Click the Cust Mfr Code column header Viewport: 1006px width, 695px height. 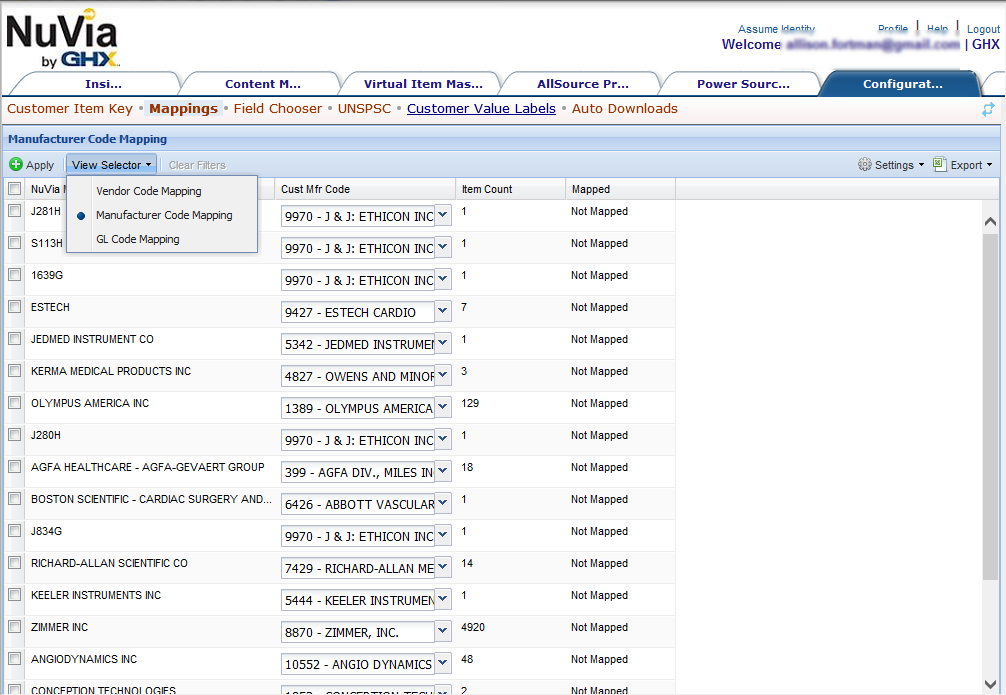[x=365, y=189]
